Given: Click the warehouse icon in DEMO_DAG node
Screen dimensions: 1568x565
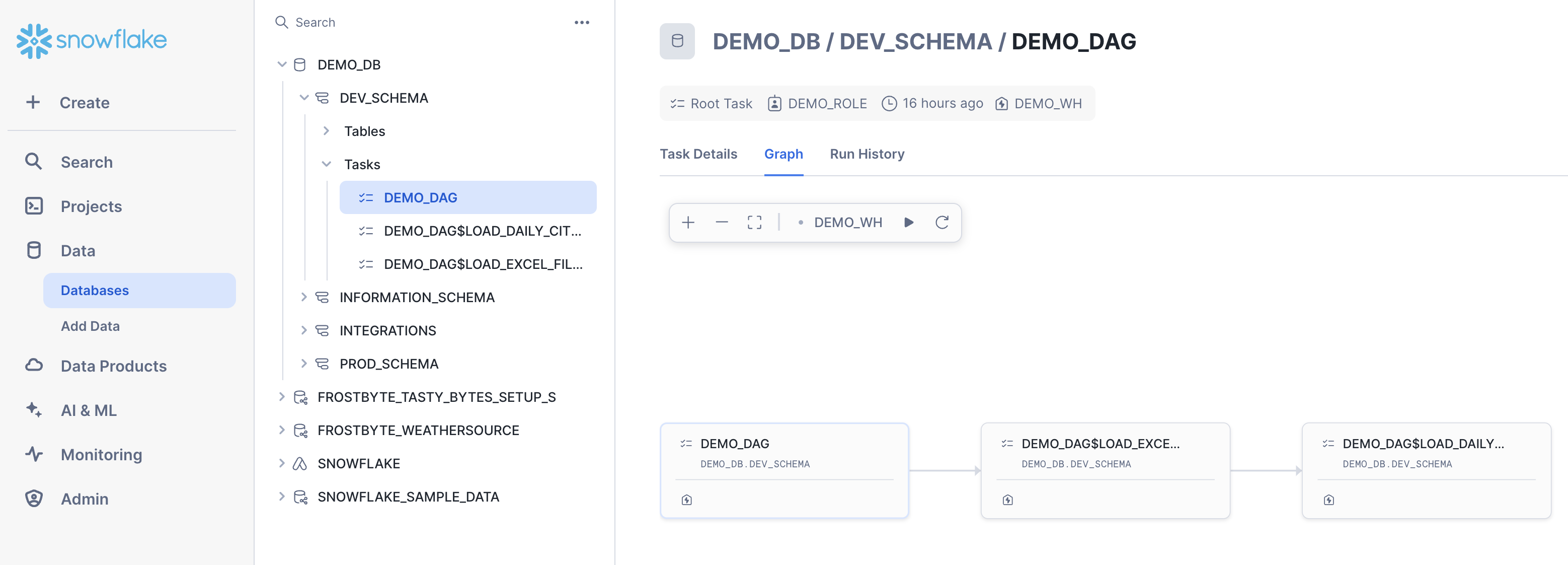Looking at the screenshot, I should tap(686, 500).
